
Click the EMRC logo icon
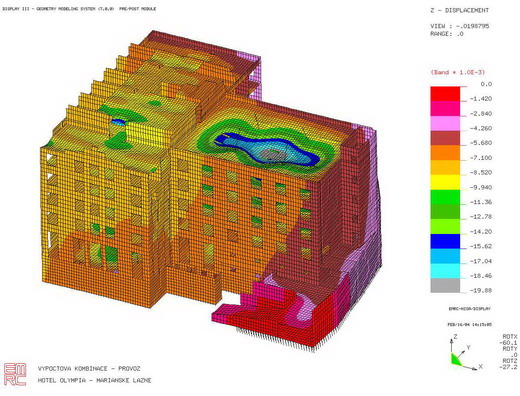tap(15, 374)
